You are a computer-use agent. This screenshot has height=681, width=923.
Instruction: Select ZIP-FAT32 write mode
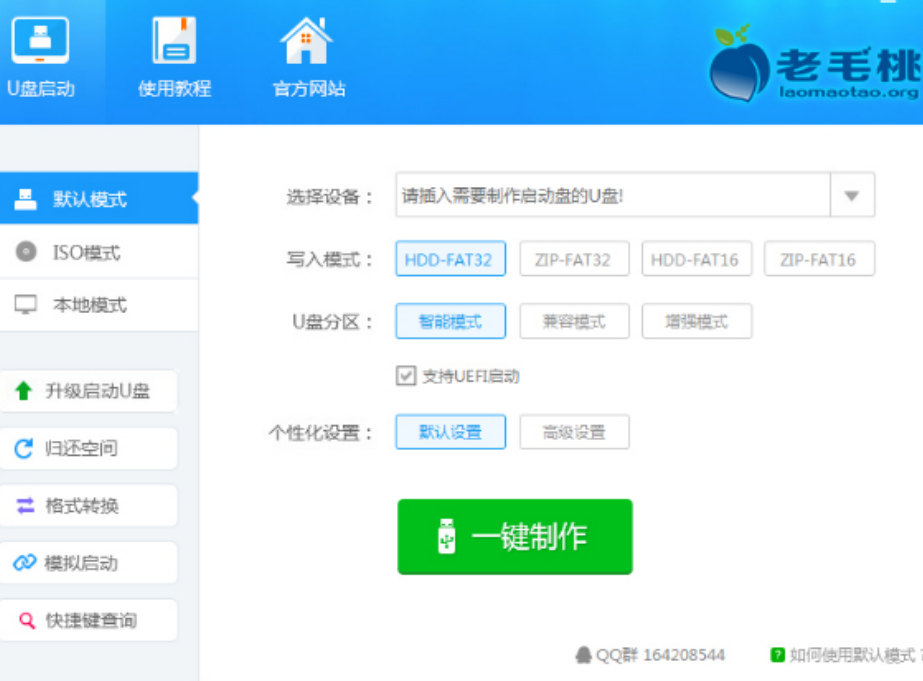click(574, 260)
